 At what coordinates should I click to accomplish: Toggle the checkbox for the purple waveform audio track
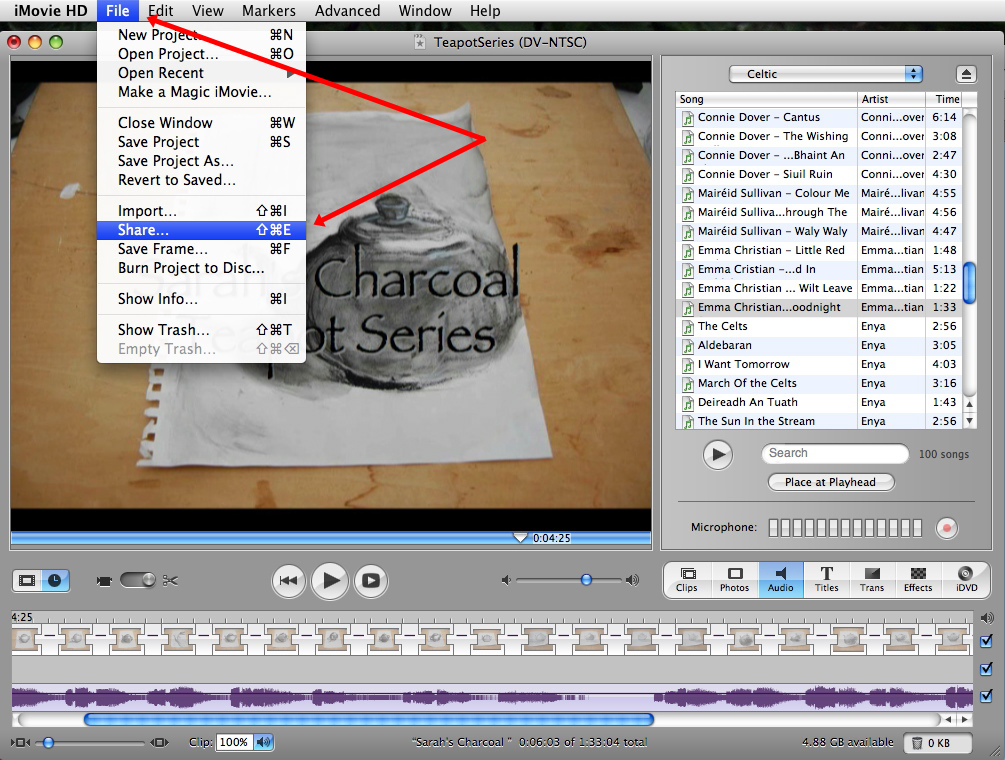tap(986, 697)
